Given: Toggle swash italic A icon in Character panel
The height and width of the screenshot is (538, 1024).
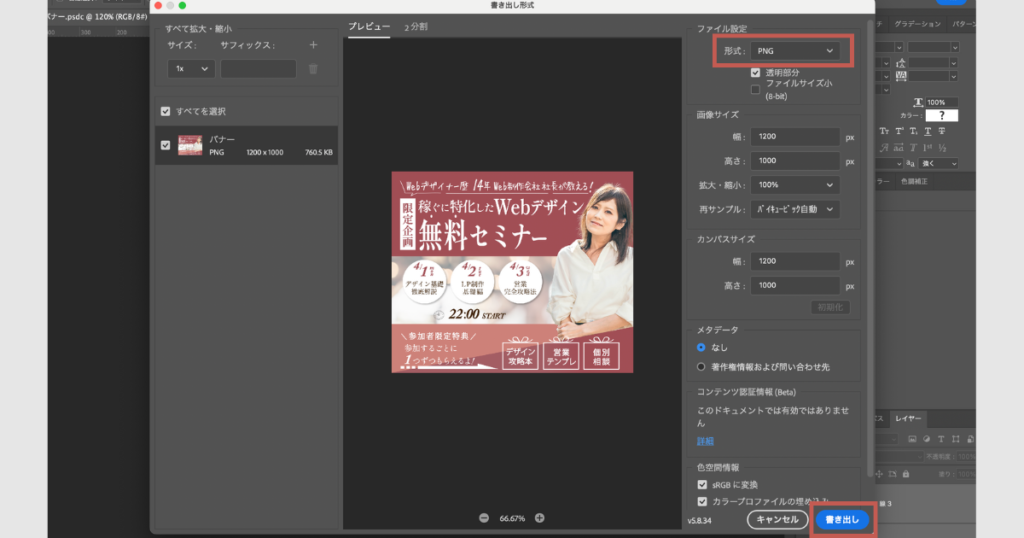Looking at the screenshot, I should (884, 148).
